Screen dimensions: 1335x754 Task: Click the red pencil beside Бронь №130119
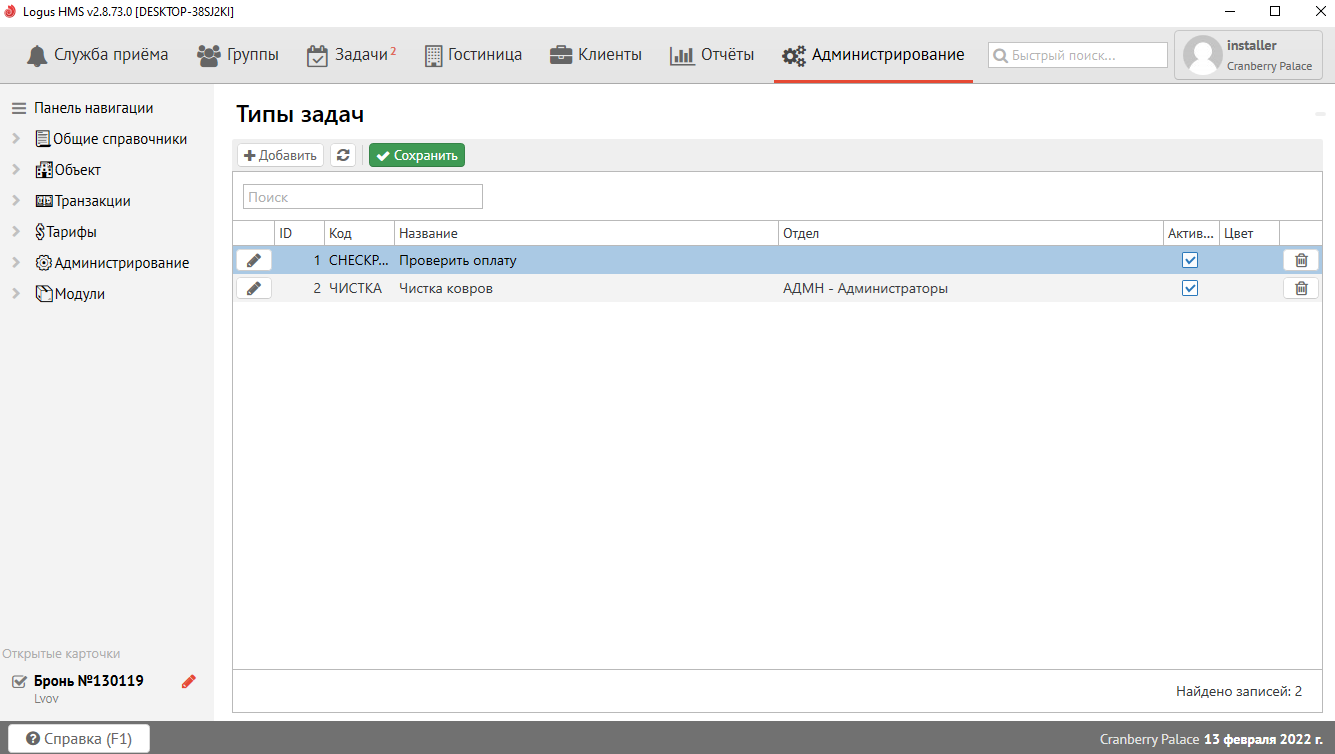189,681
